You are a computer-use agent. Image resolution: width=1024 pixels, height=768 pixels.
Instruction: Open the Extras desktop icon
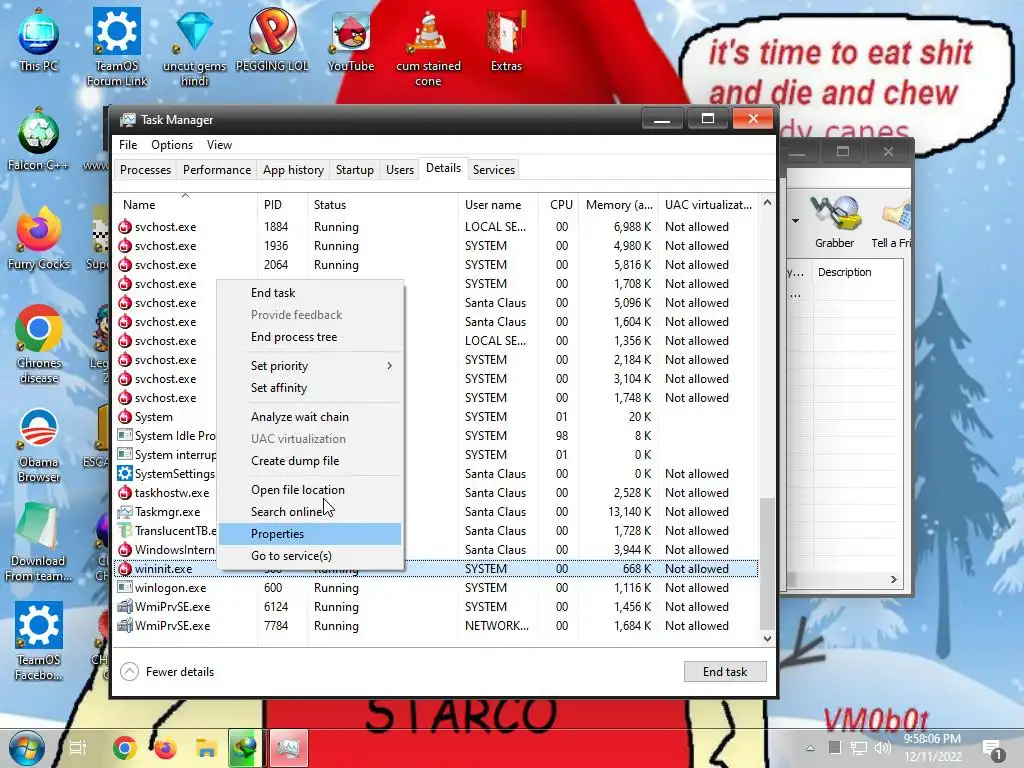(x=506, y=40)
